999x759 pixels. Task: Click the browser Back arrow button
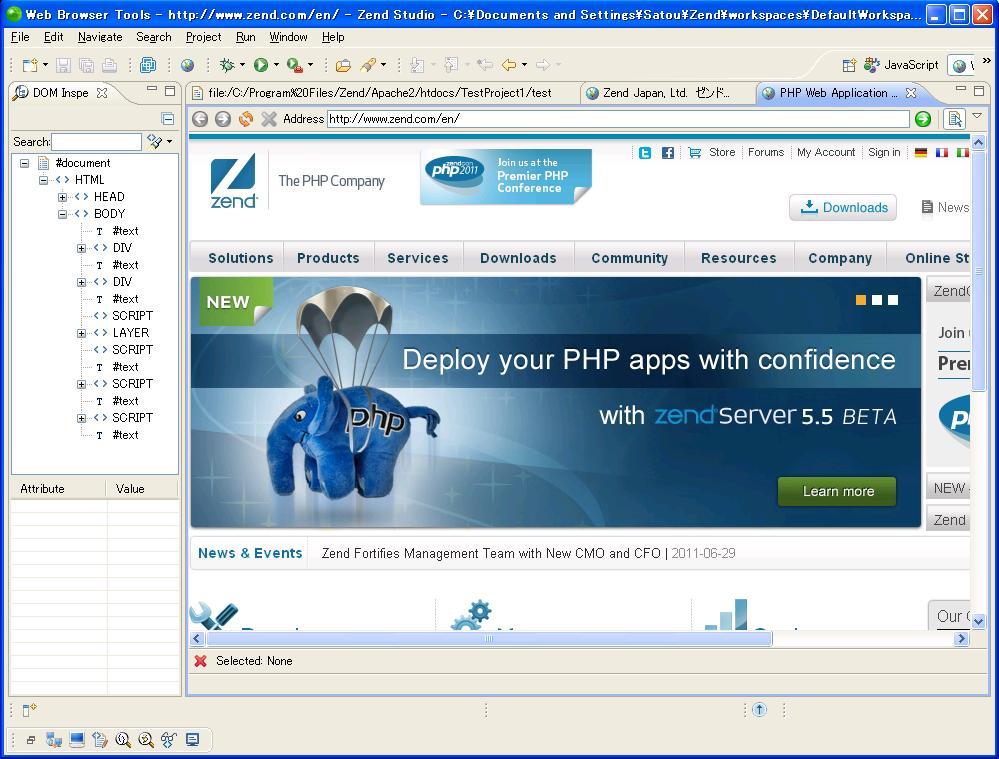coord(200,119)
